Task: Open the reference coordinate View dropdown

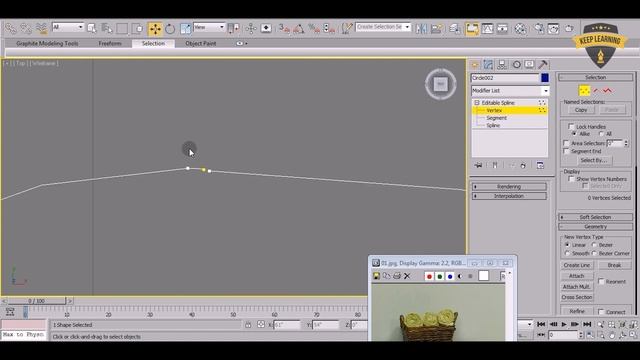Action: 222,27
